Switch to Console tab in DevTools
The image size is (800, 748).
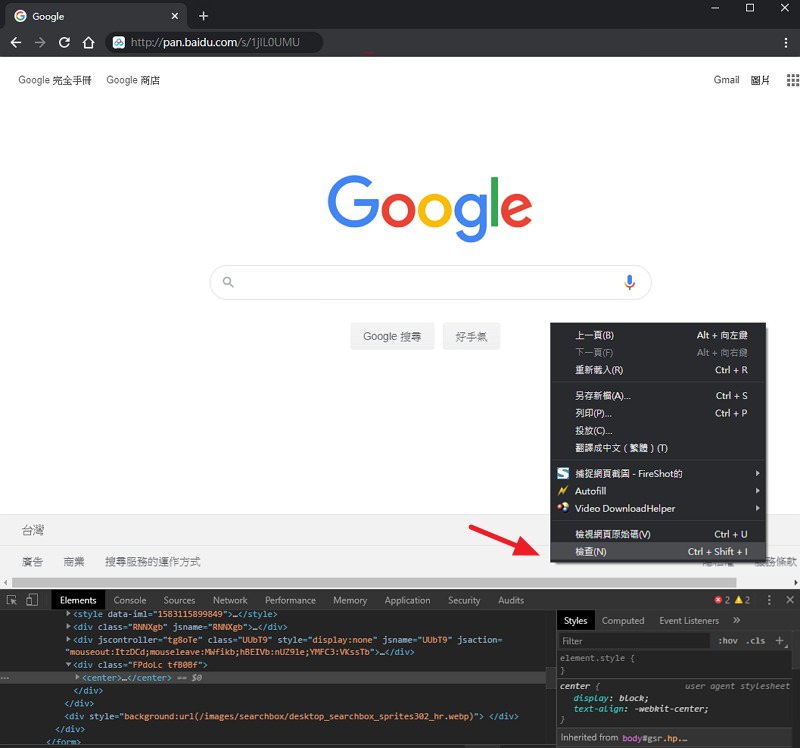(x=130, y=600)
